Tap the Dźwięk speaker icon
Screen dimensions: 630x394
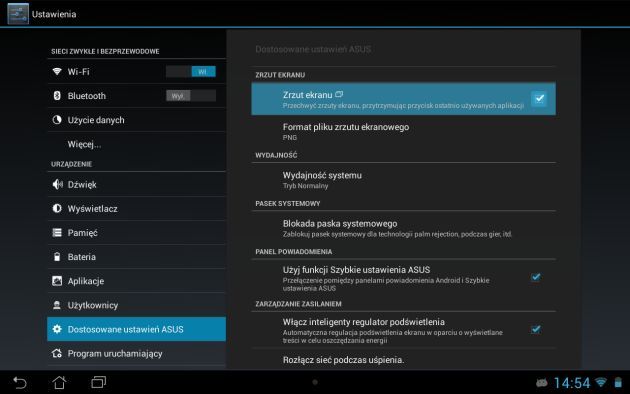pyautogui.click(x=57, y=184)
